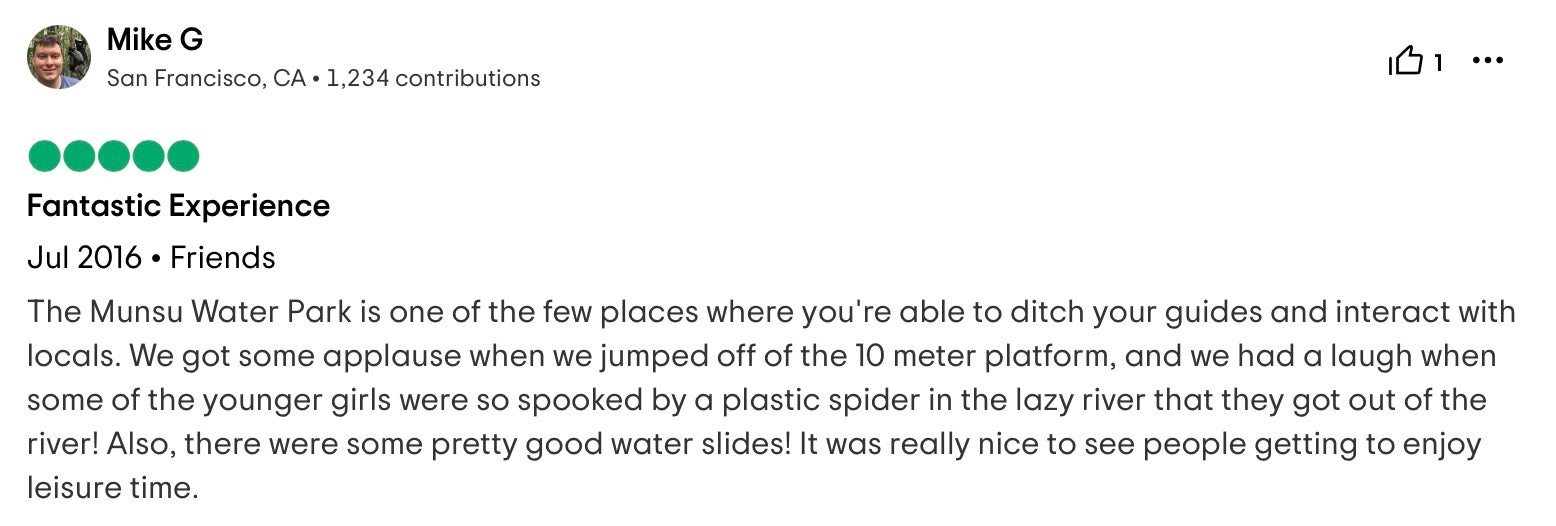
Task: Open reviewer name Mike G profile
Action: coord(155,40)
